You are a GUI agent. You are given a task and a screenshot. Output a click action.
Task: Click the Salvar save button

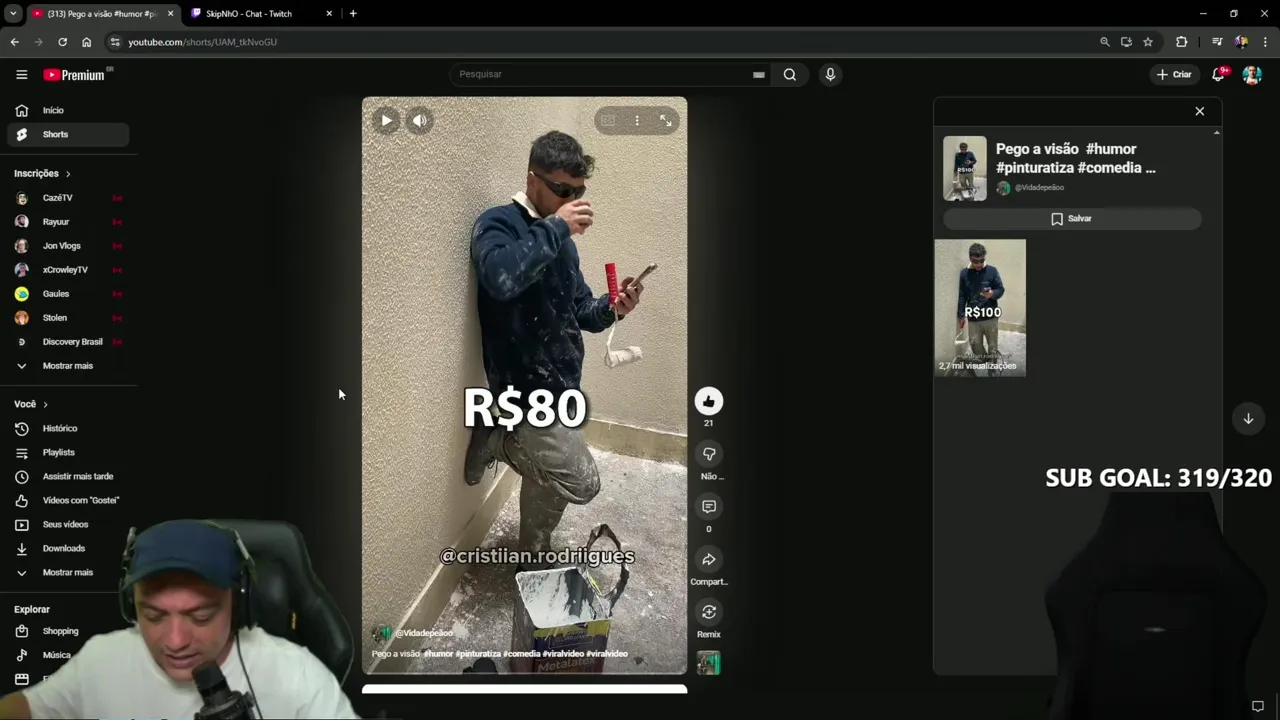1071,218
